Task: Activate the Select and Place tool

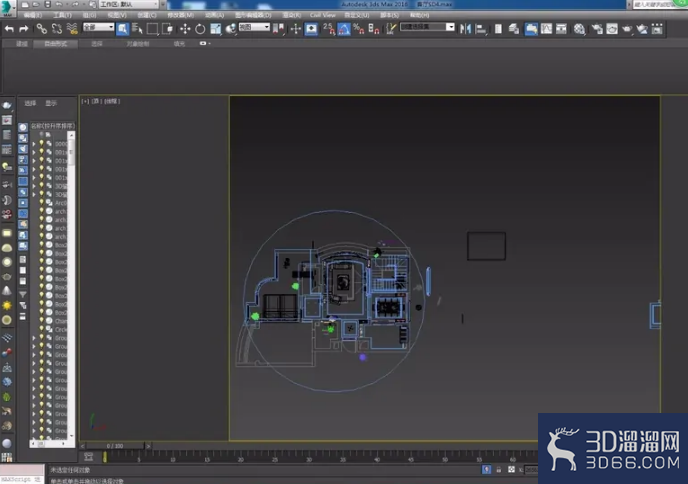Action: point(230,29)
